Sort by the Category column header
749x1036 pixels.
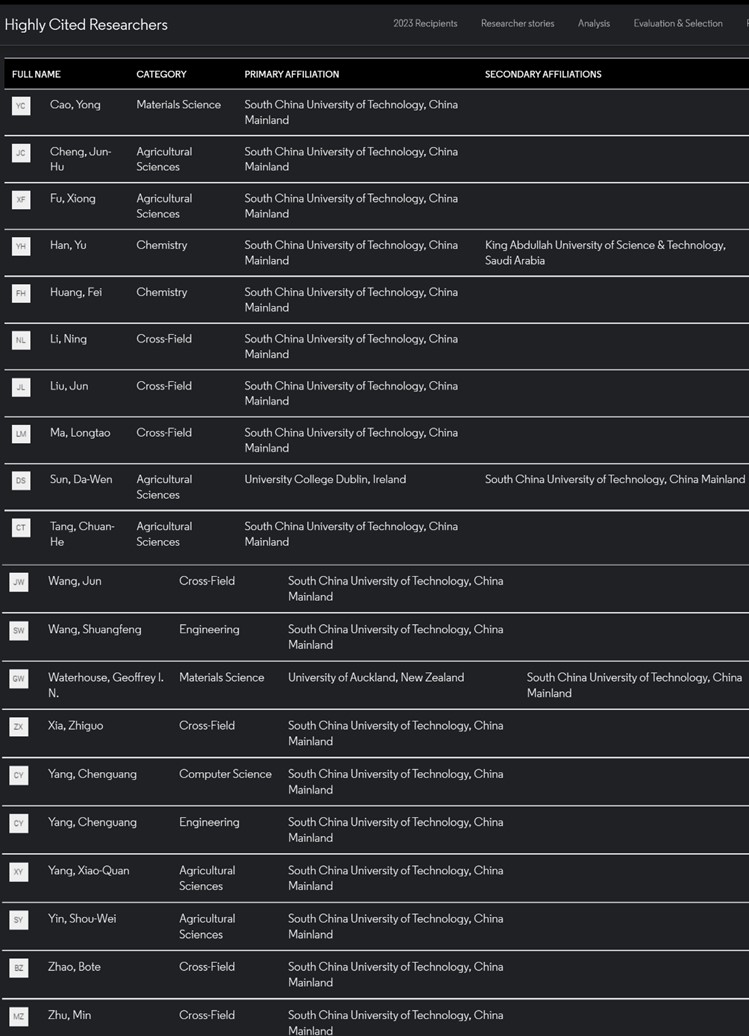tap(161, 74)
